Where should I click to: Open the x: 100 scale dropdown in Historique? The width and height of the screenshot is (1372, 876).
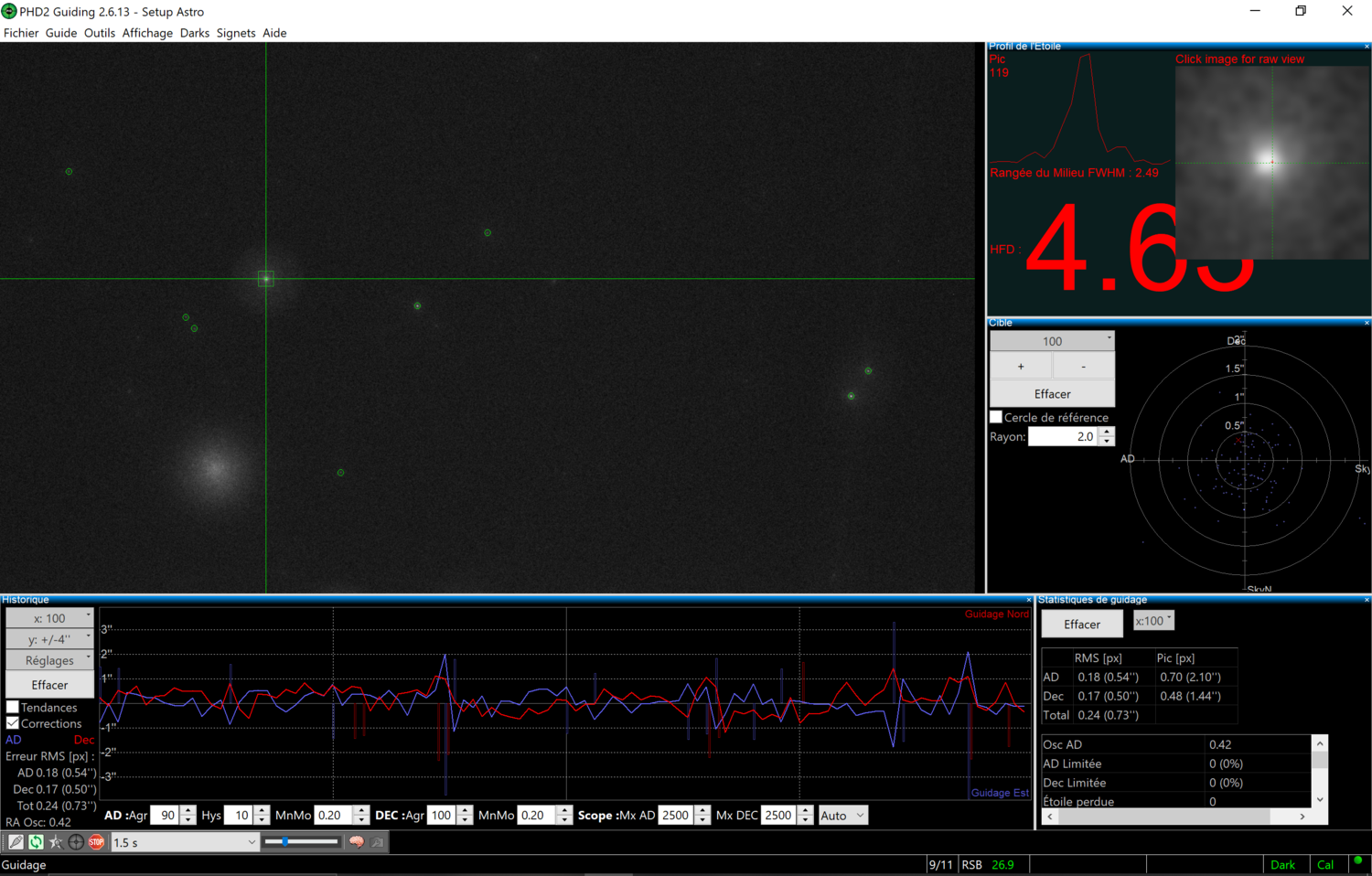coord(49,618)
